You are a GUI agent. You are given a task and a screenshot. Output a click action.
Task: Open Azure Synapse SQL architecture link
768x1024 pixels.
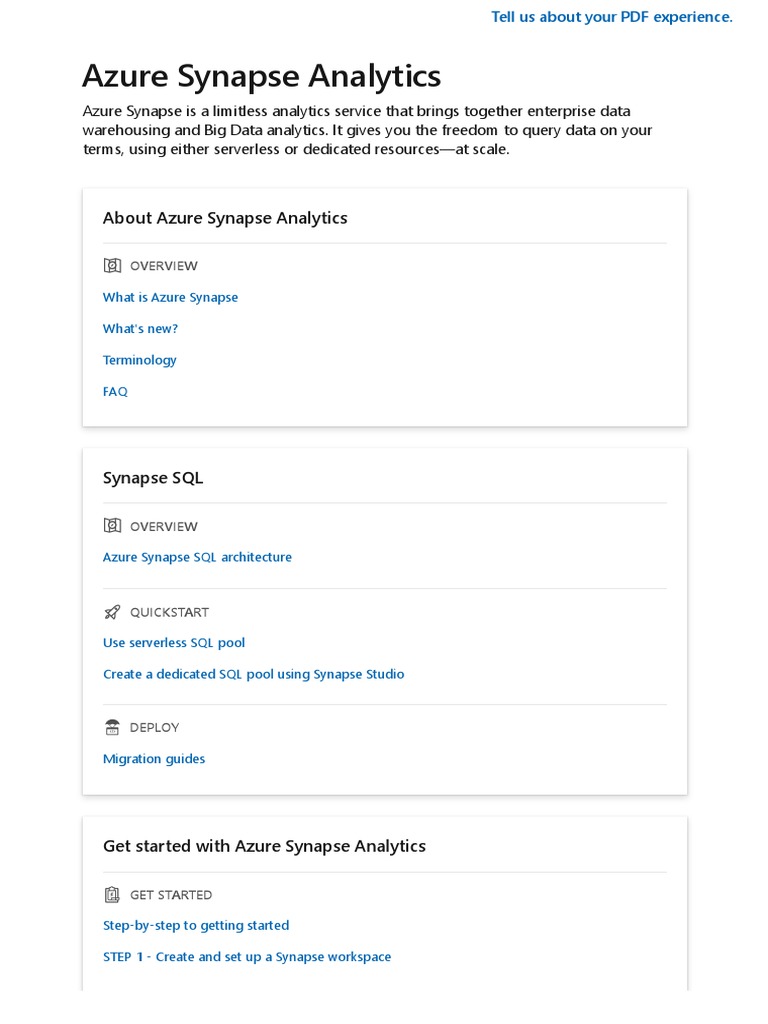point(197,557)
